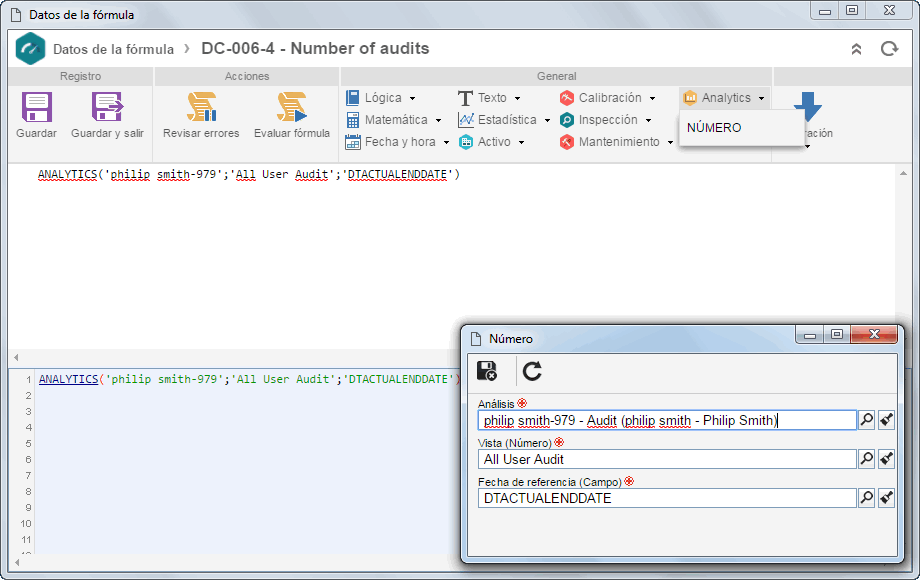Screen dimensions: 920x580
Task: Clear Vista (Número) field with brush icon
Action: 887,459
